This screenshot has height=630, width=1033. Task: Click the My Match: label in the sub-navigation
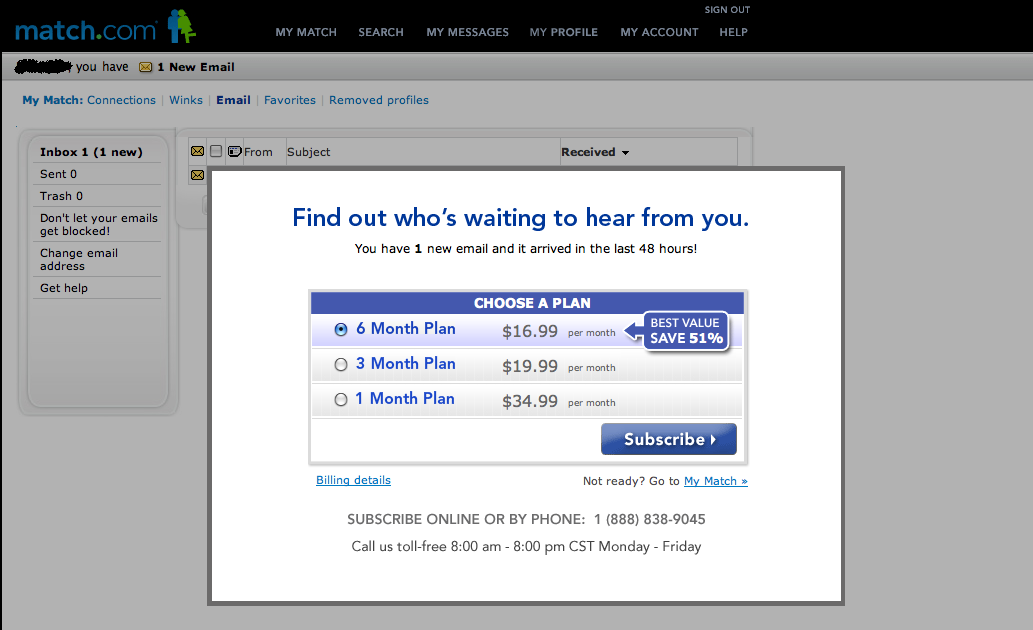coord(53,100)
